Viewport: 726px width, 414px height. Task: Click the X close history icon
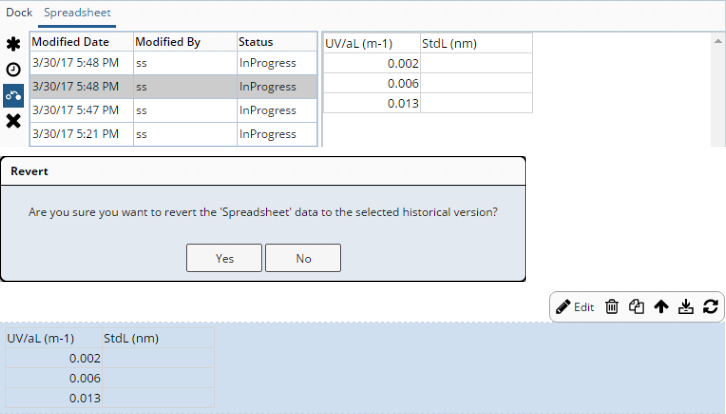click(13, 121)
